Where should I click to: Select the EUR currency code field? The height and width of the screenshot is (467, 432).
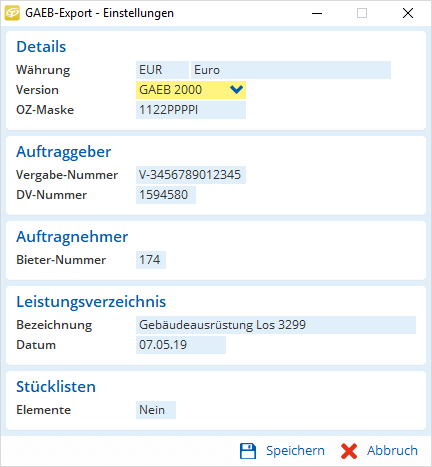162,70
